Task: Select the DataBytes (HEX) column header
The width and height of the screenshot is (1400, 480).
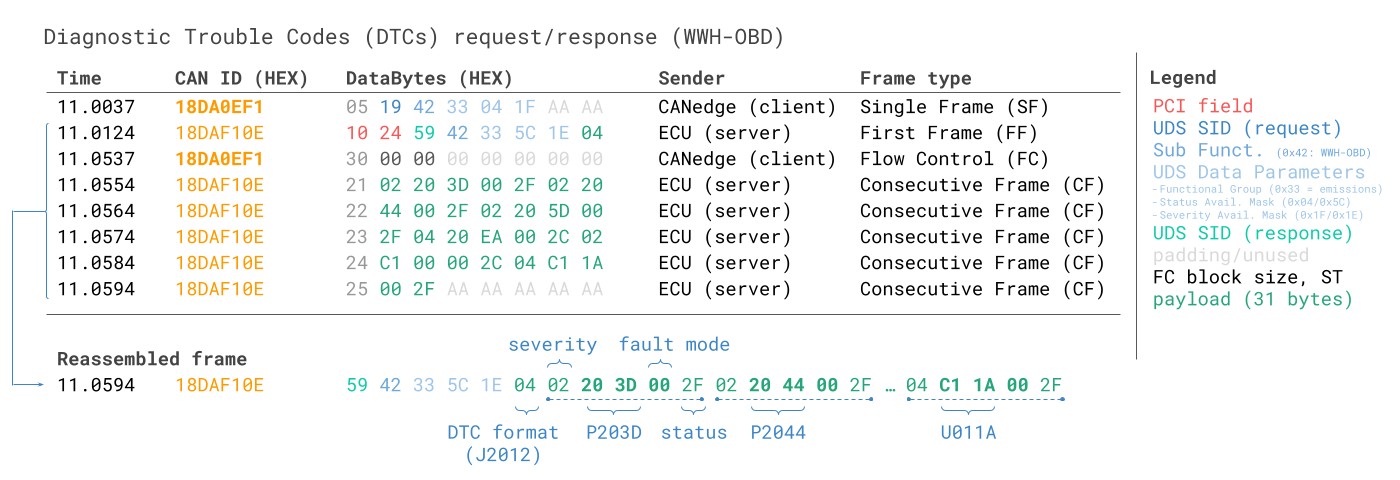Action: pos(428,78)
